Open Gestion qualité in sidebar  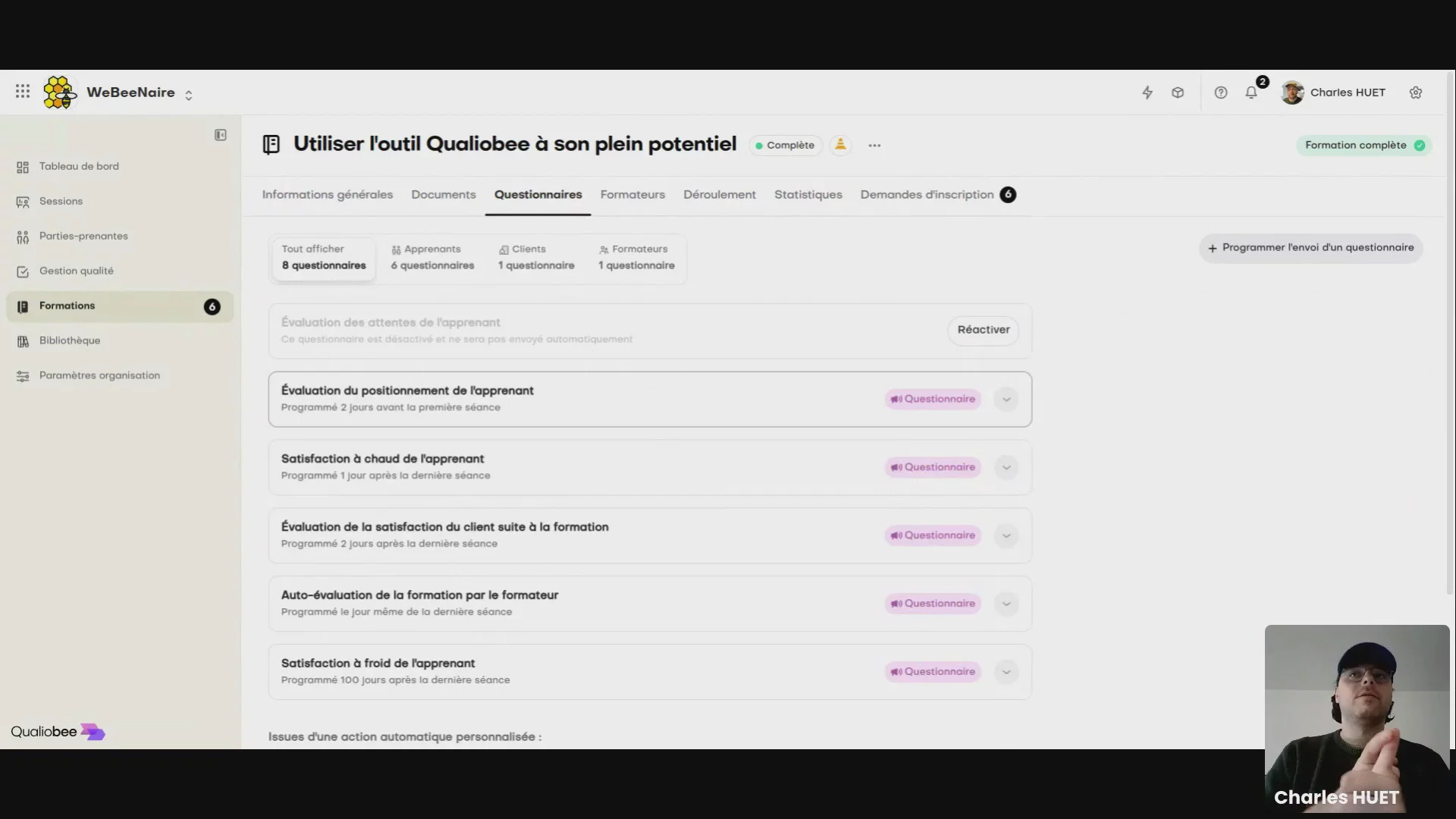coord(77,271)
